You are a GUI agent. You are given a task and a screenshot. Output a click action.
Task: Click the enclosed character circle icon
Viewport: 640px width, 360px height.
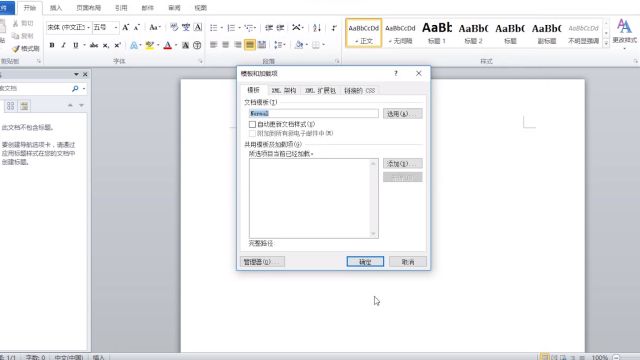pos(197,45)
